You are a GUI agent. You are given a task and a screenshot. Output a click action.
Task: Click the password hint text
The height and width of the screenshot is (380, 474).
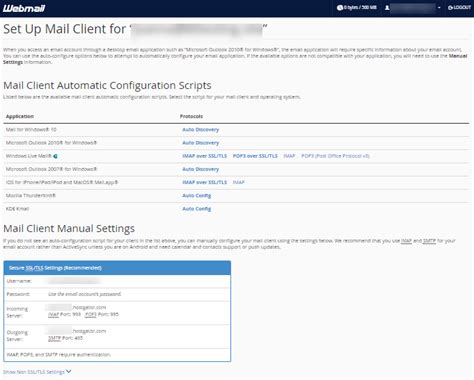pos(85,294)
